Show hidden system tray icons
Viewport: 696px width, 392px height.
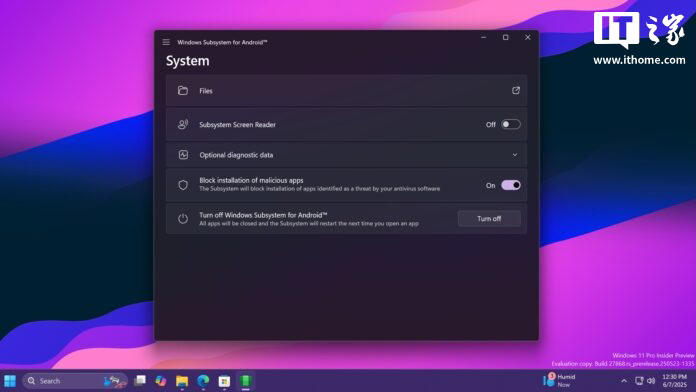tap(624, 381)
